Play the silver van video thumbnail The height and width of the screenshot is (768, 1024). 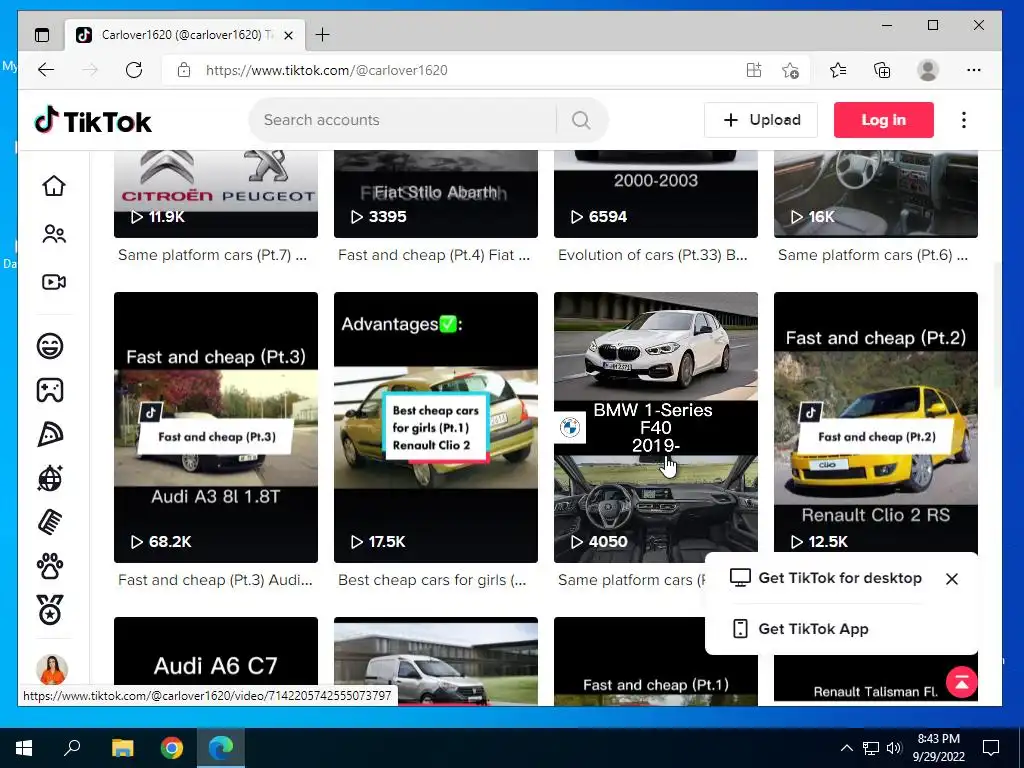[436, 661]
